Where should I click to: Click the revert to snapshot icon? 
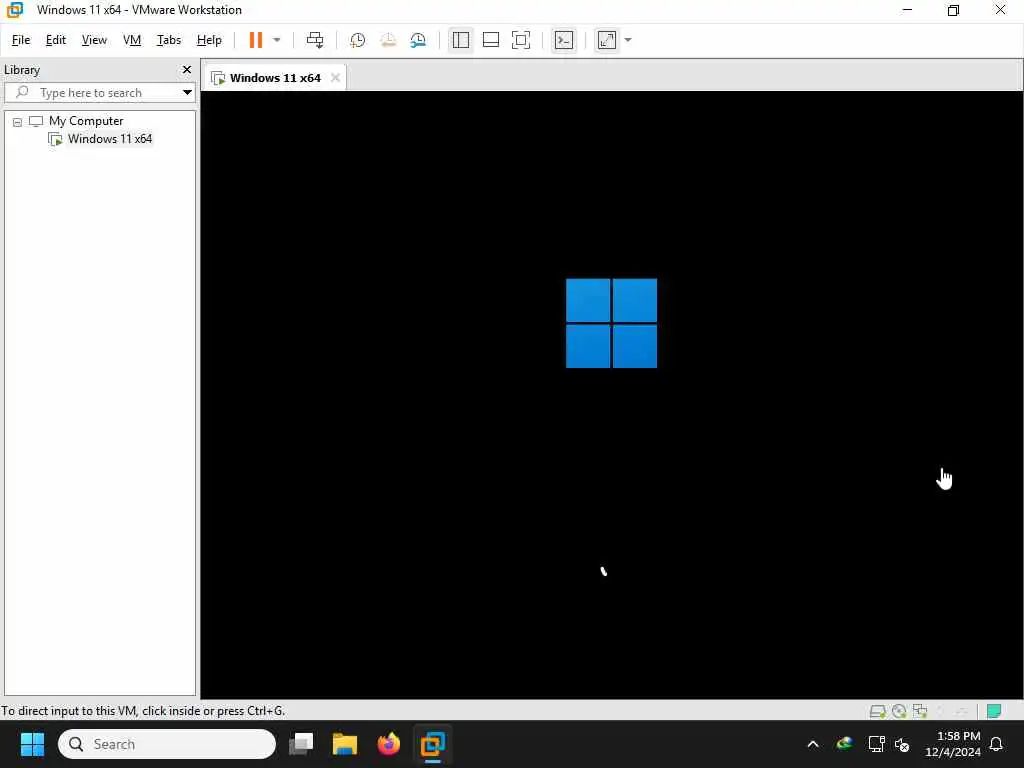[x=388, y=40]
